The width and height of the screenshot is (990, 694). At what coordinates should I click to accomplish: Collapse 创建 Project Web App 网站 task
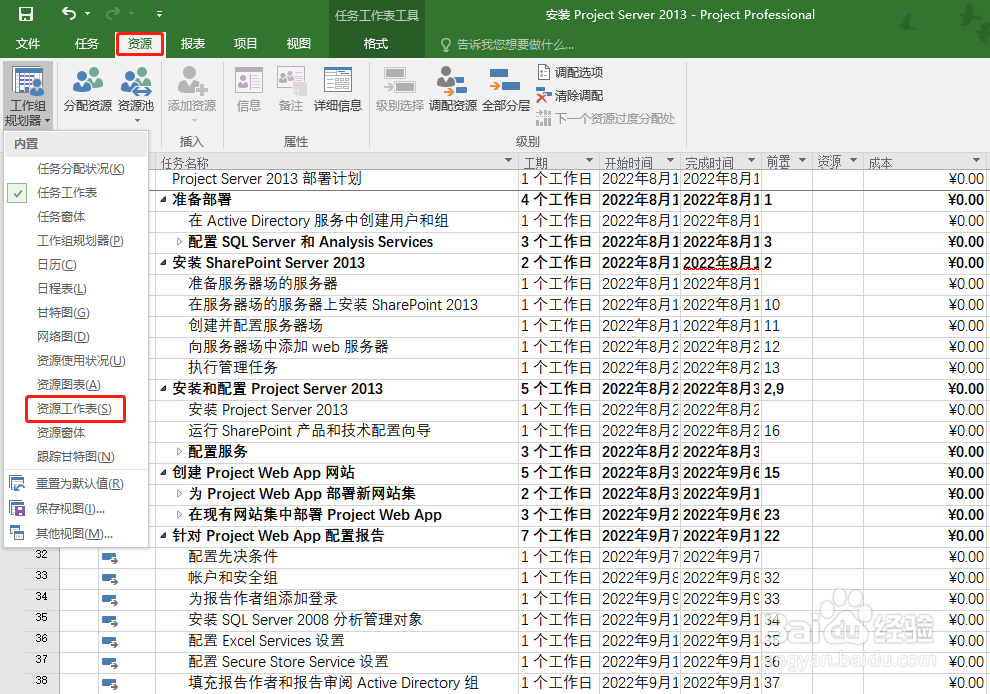[164, 473]
